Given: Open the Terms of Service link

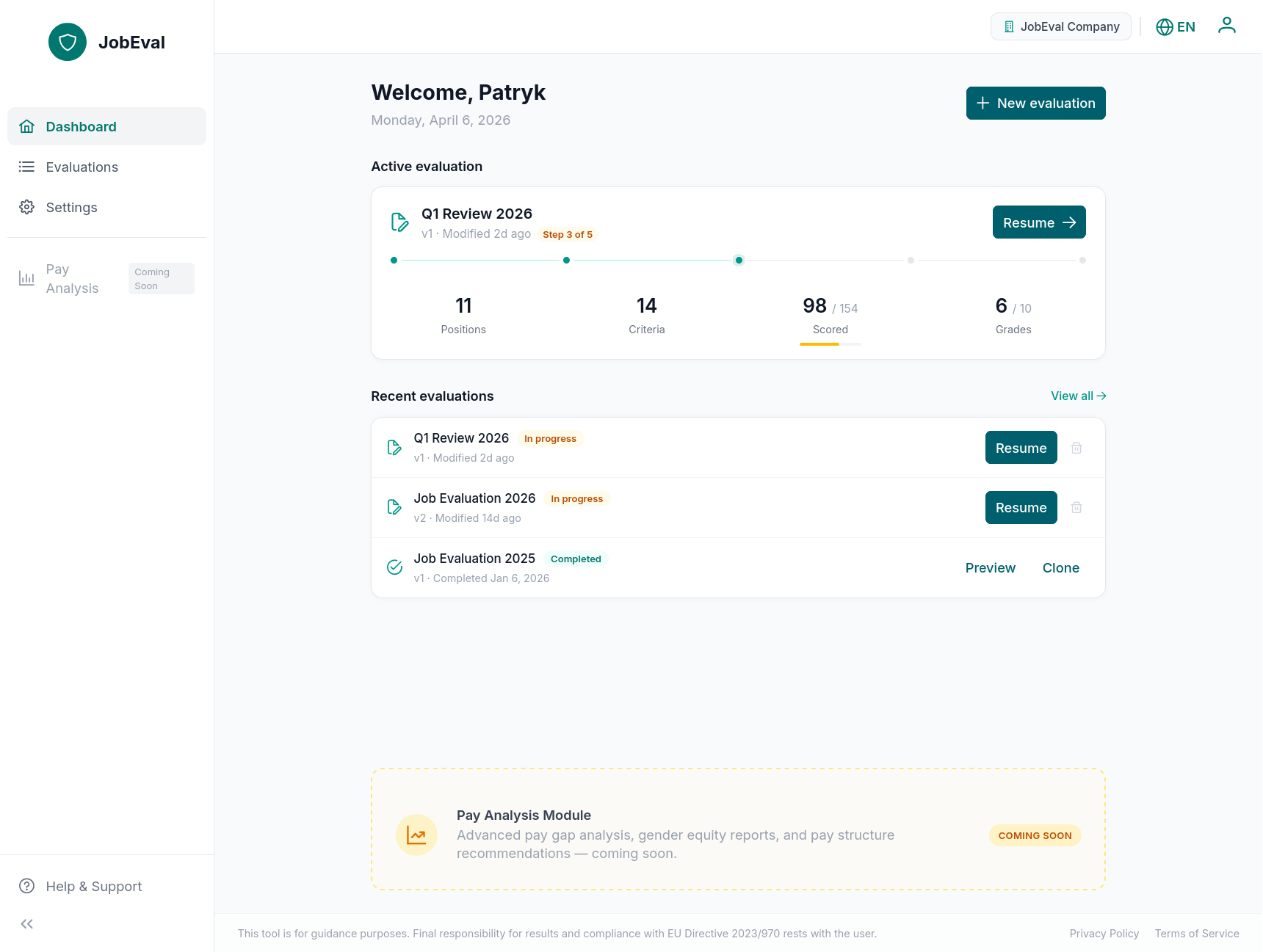Looking at the screenshot, I should 1196,934.
